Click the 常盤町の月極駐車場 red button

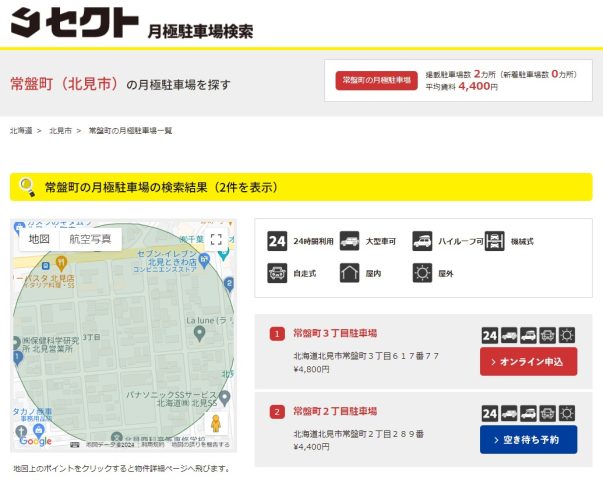(x=376, y=80)
